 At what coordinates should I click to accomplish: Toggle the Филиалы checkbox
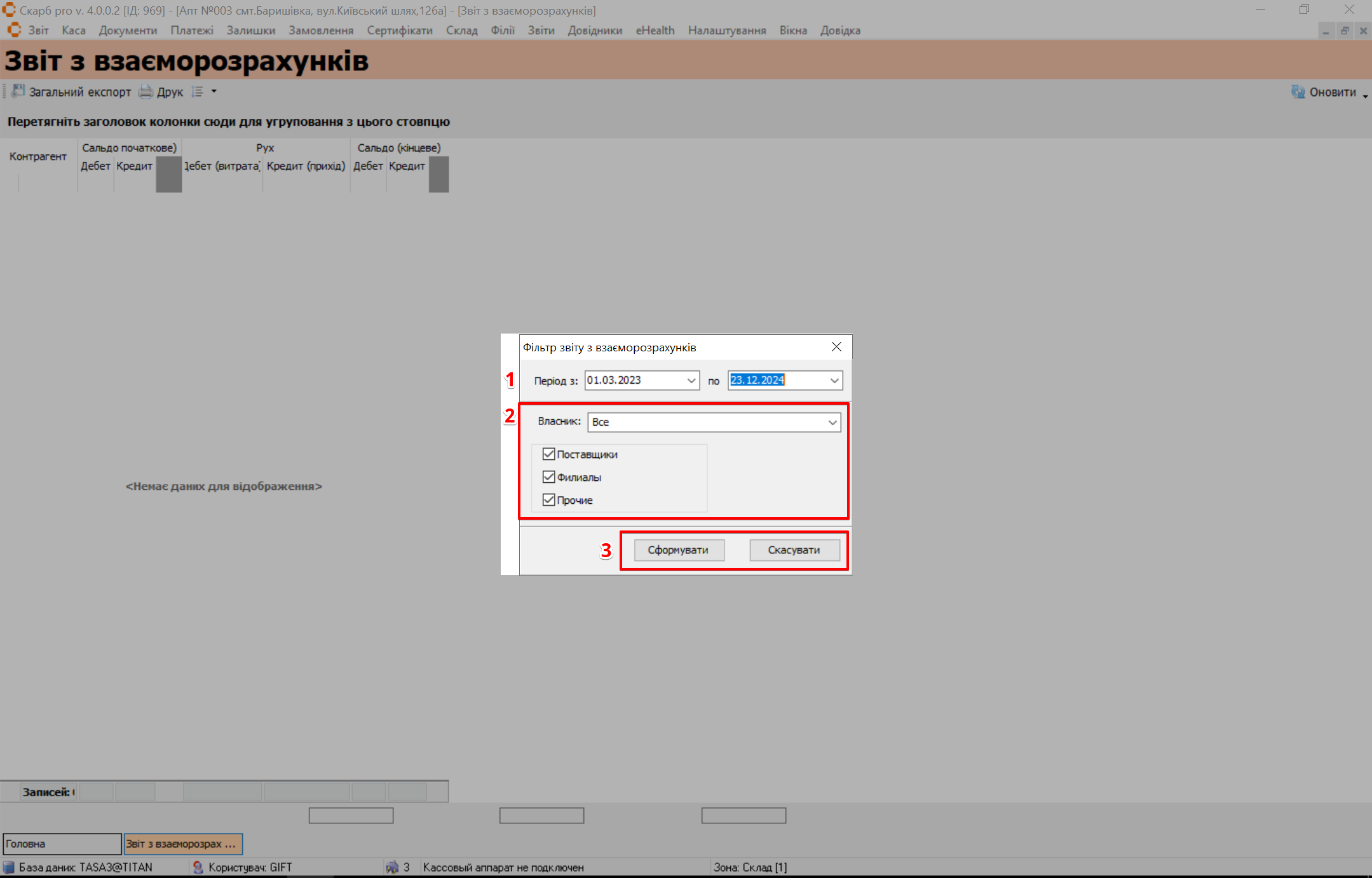point(549,477)
